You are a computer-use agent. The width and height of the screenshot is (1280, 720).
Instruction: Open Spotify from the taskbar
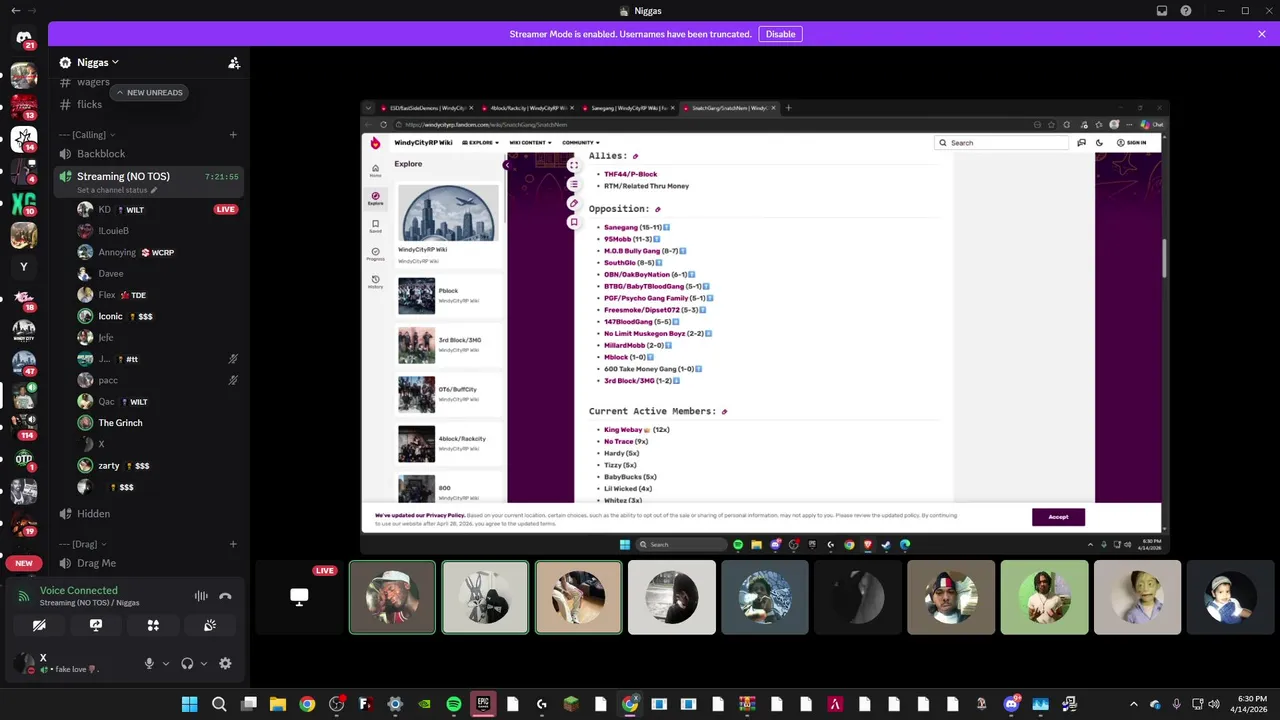(453, 704)
